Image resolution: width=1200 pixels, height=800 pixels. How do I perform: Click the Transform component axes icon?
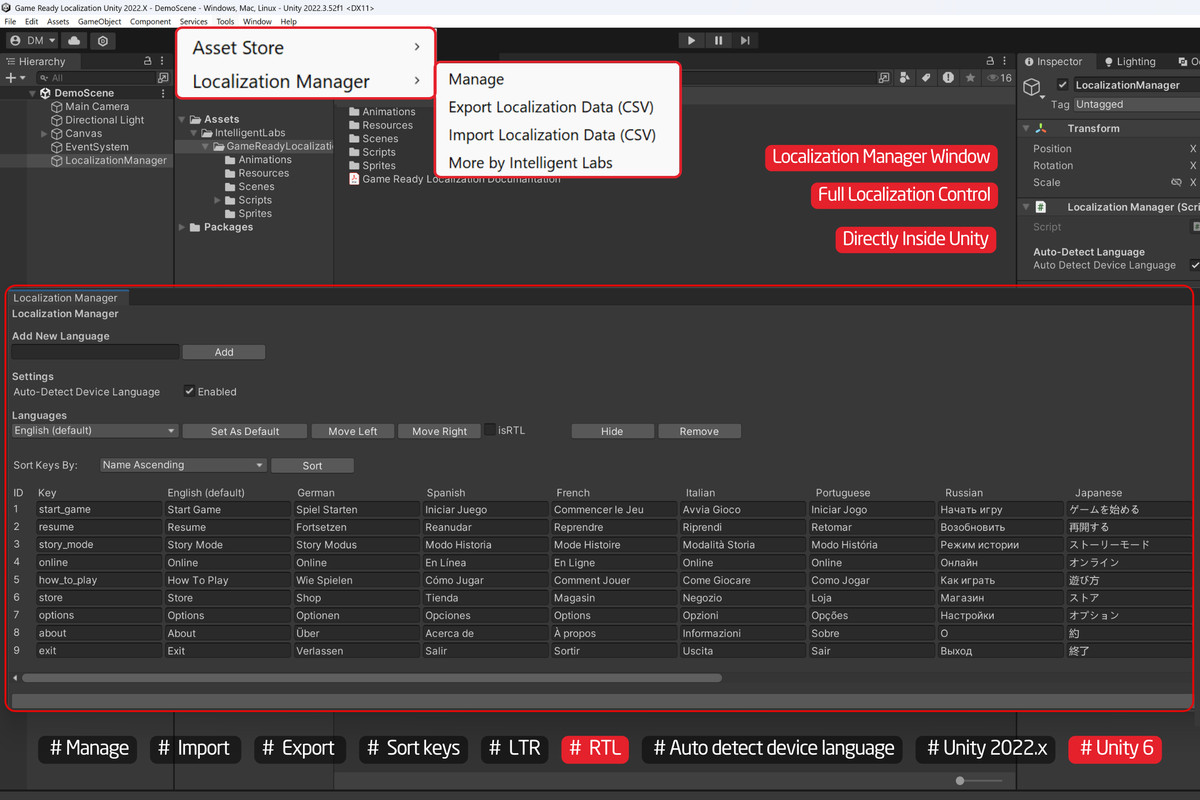click(x=1041, y=128)
